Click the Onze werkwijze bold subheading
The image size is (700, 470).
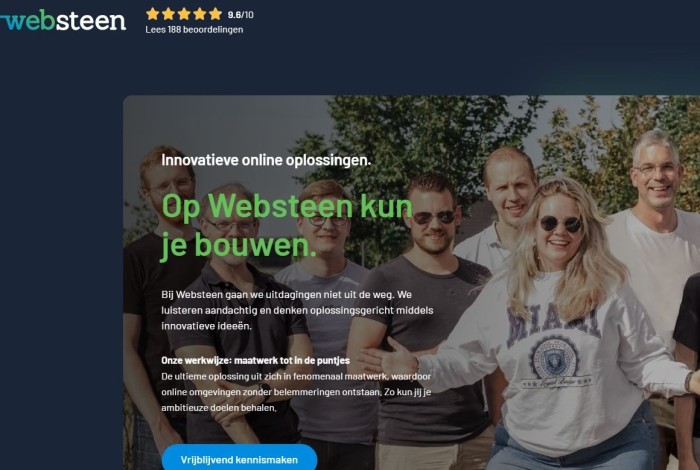coord(255,360)
